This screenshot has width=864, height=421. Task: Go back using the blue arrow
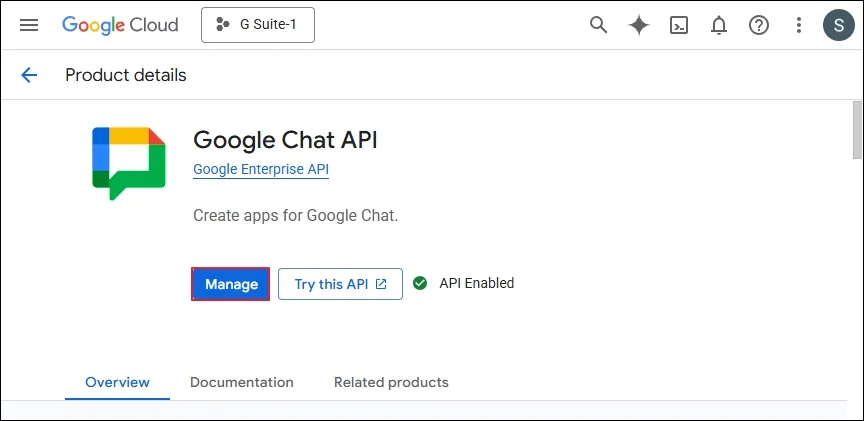click(x=29, y=75)
